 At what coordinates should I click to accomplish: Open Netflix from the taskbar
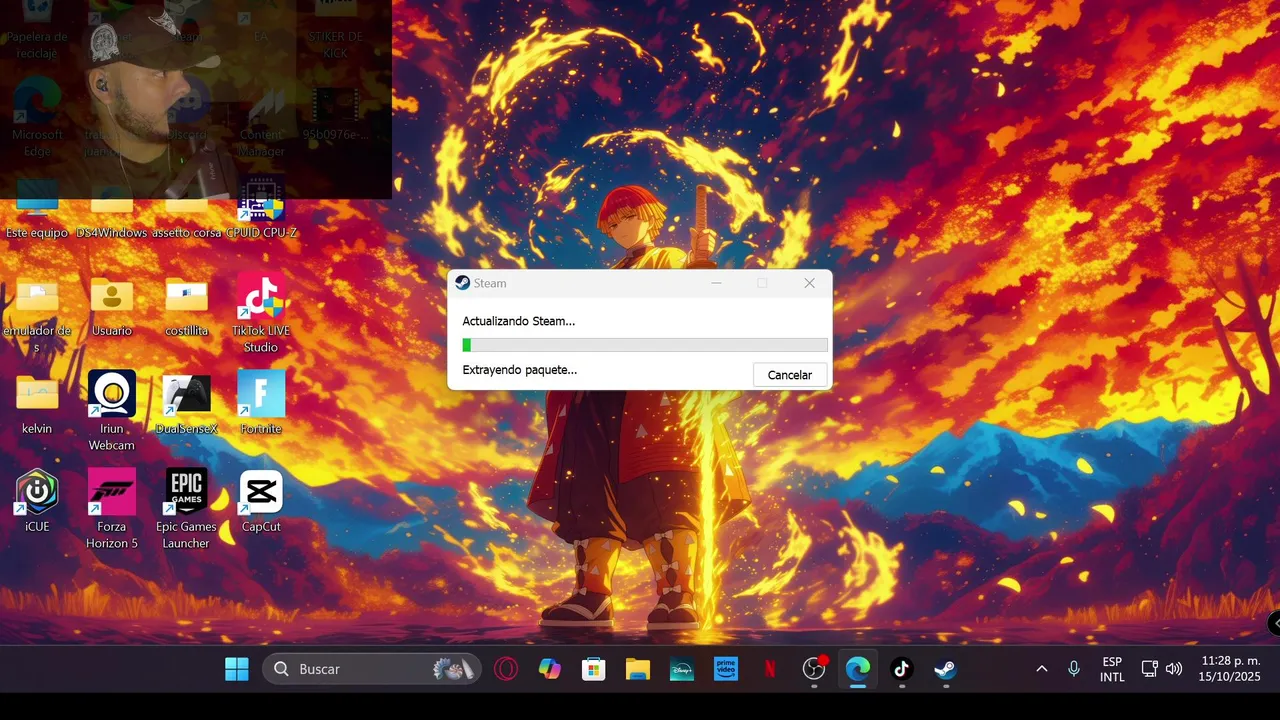[x=770, y=669]
